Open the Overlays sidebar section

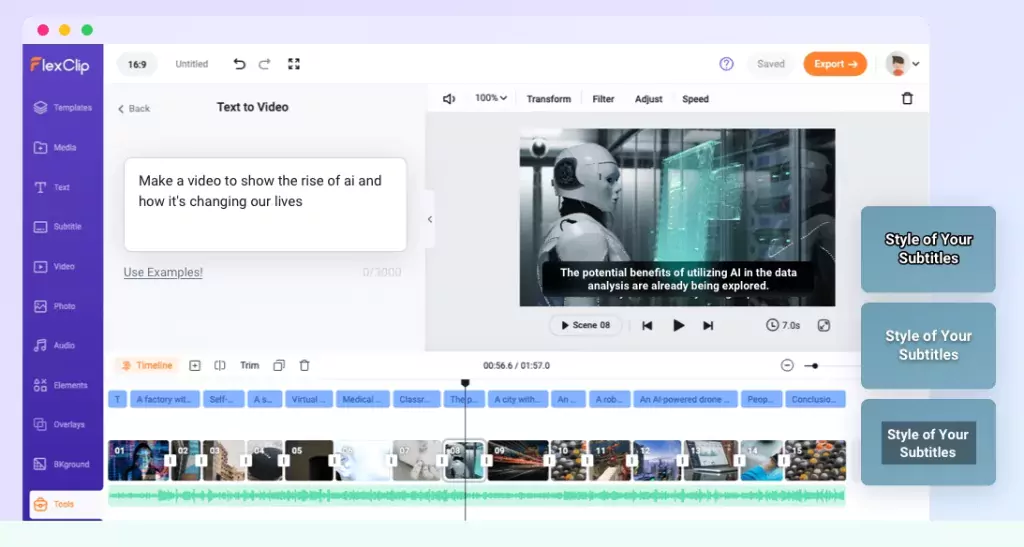coord(59,424)
